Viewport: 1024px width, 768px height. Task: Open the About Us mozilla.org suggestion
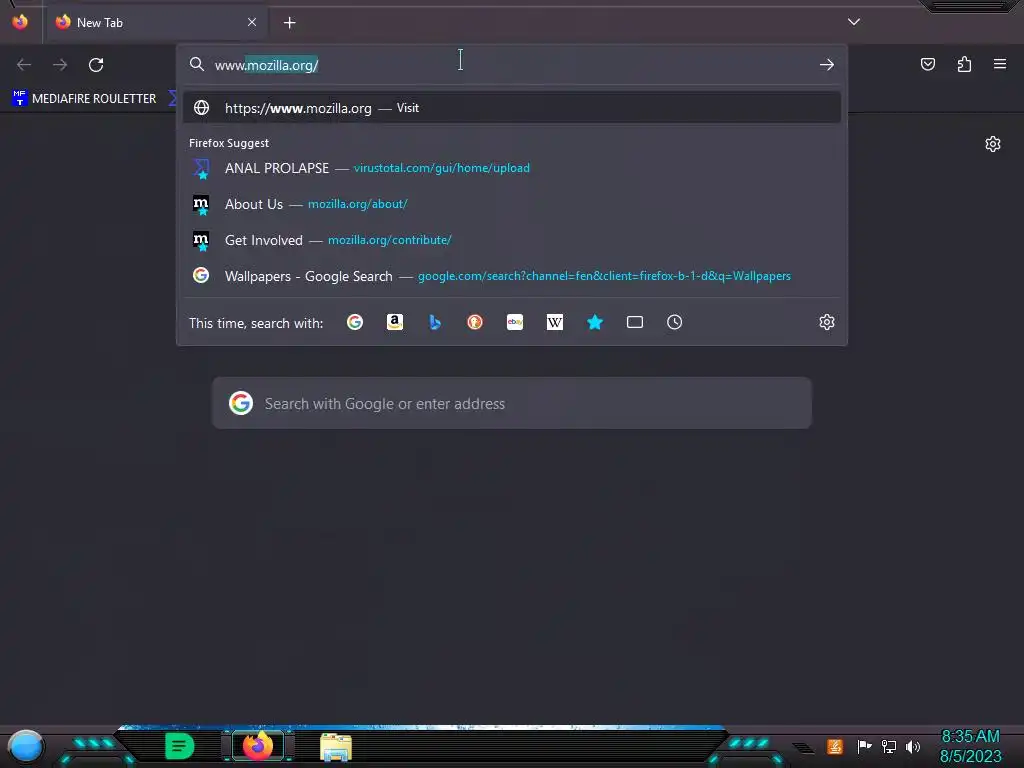(512, 204)
